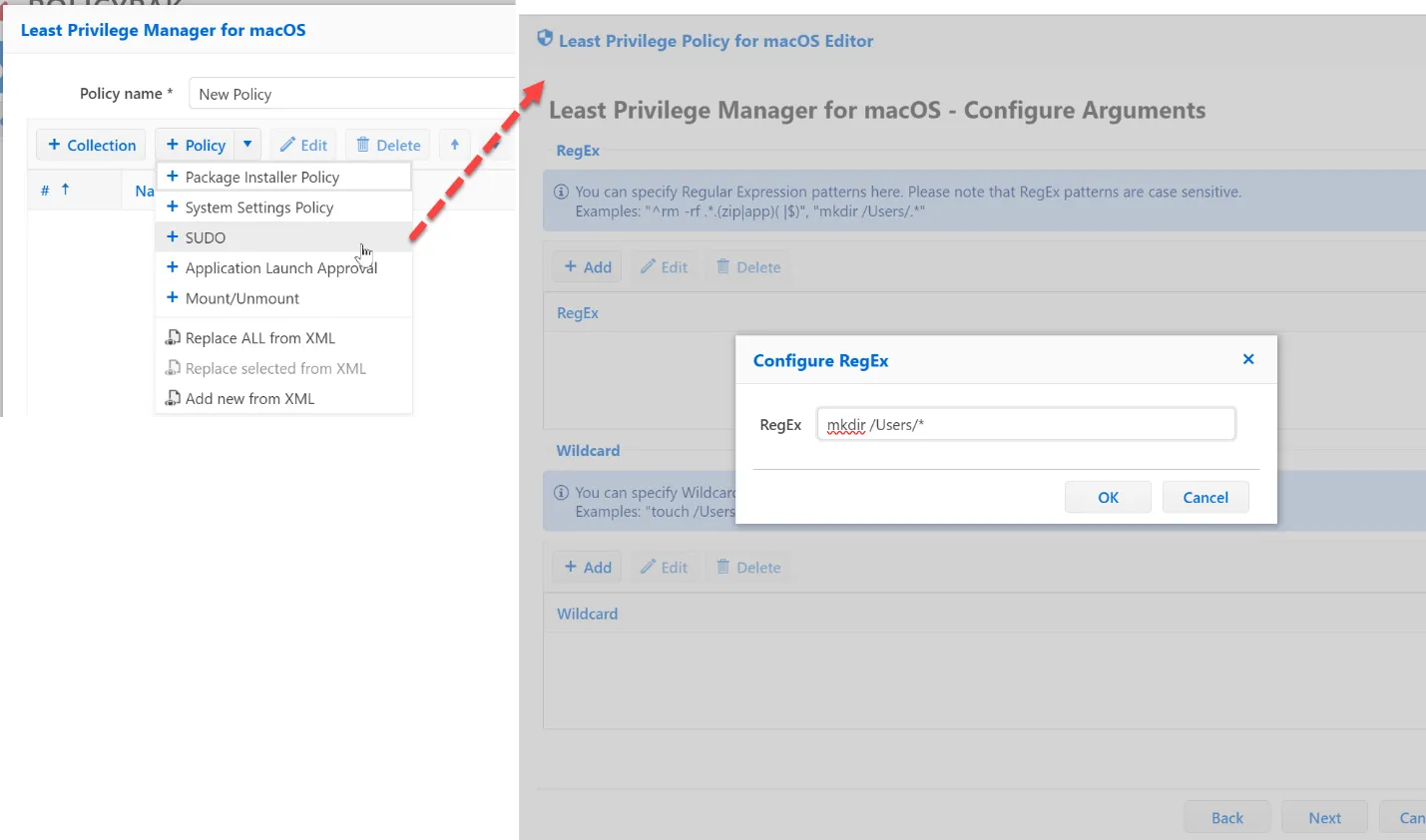Click the info icon in Wildcard hint
The height and width of the screenshot is (840, 1426).
pyautogui.click(x=562, y=492)
